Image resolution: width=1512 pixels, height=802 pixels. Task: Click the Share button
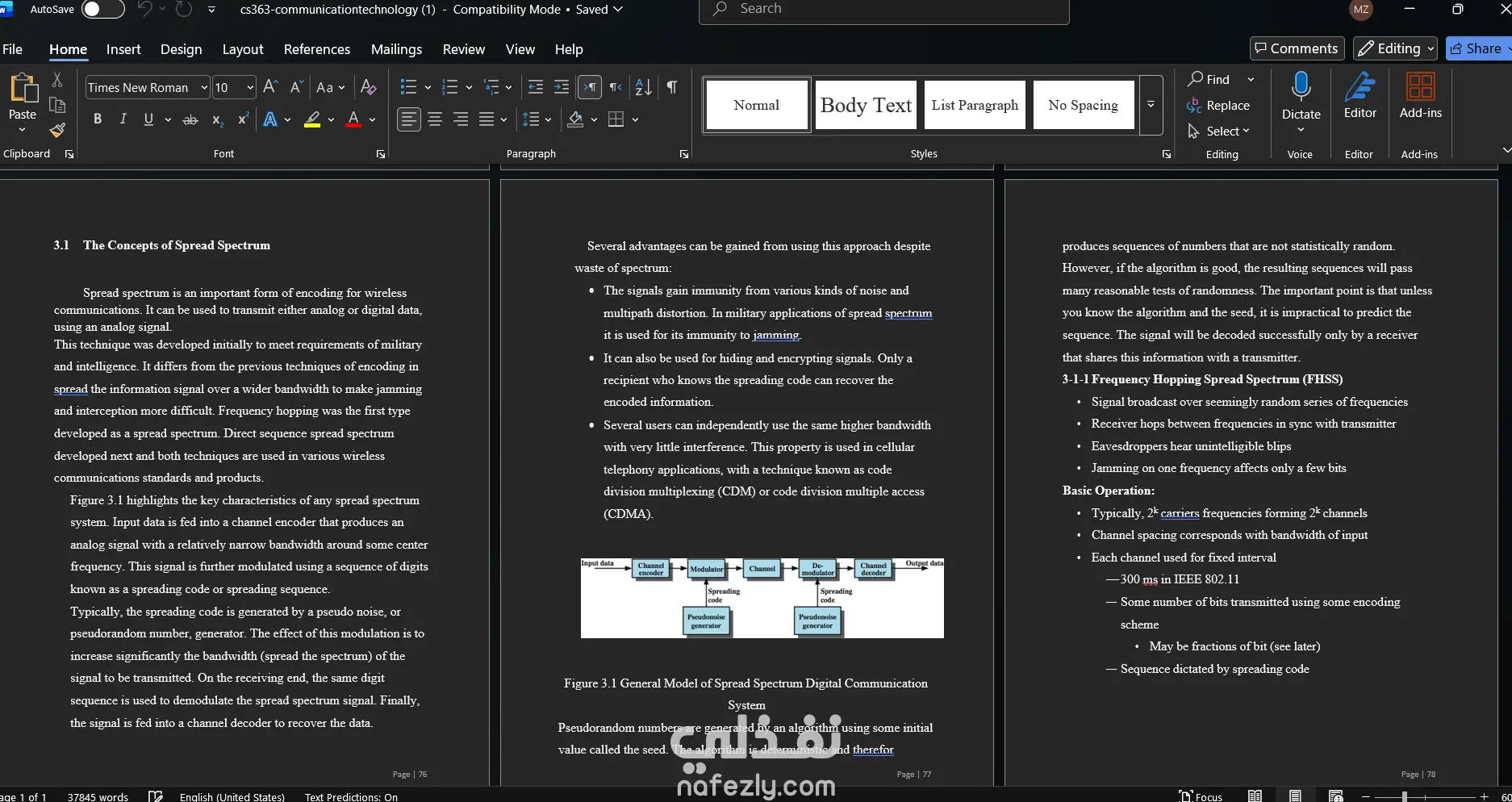1478,48
